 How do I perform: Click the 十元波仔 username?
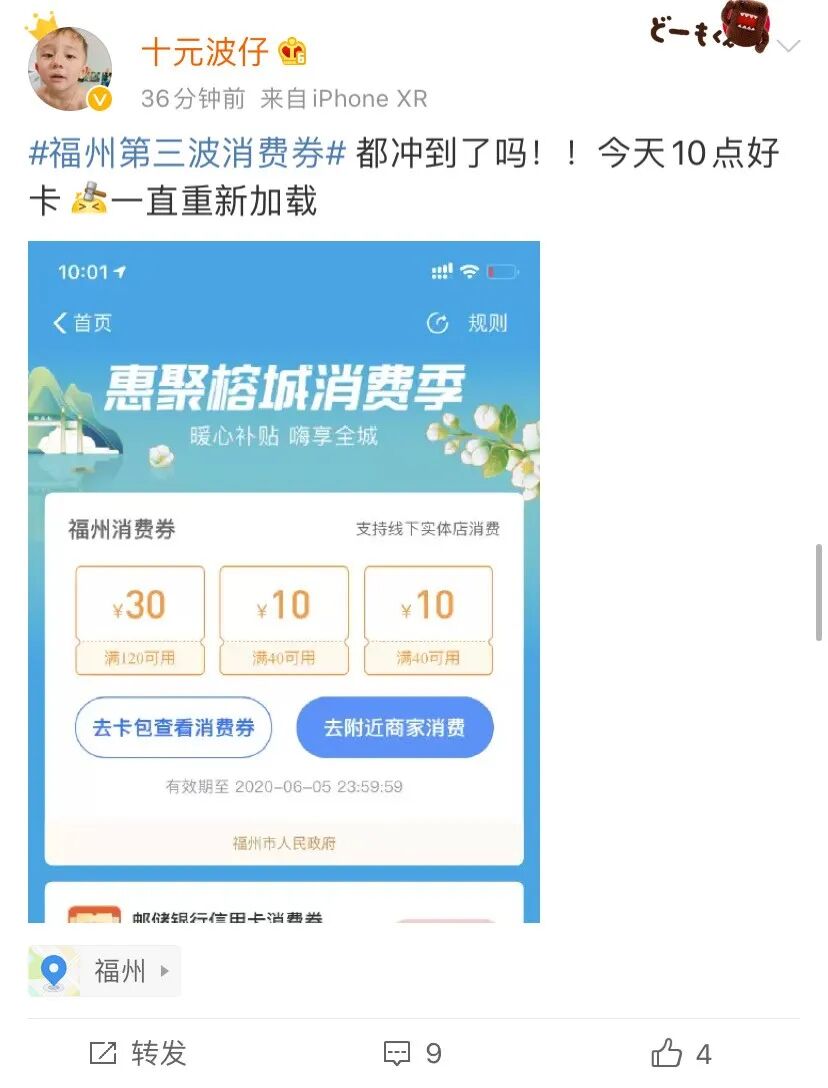tap(205, 52)
